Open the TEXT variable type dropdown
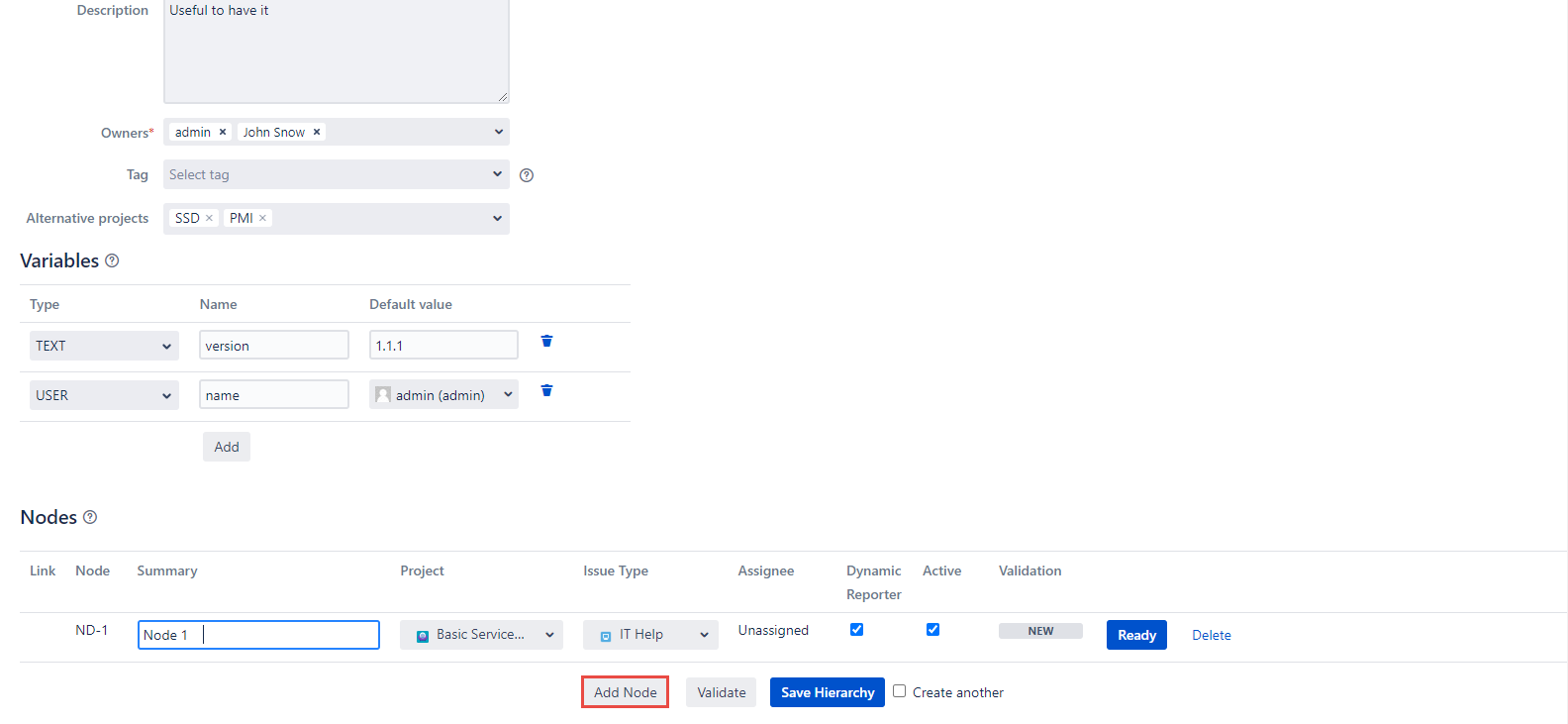The image size is (1568, 724). pos(104,346)
